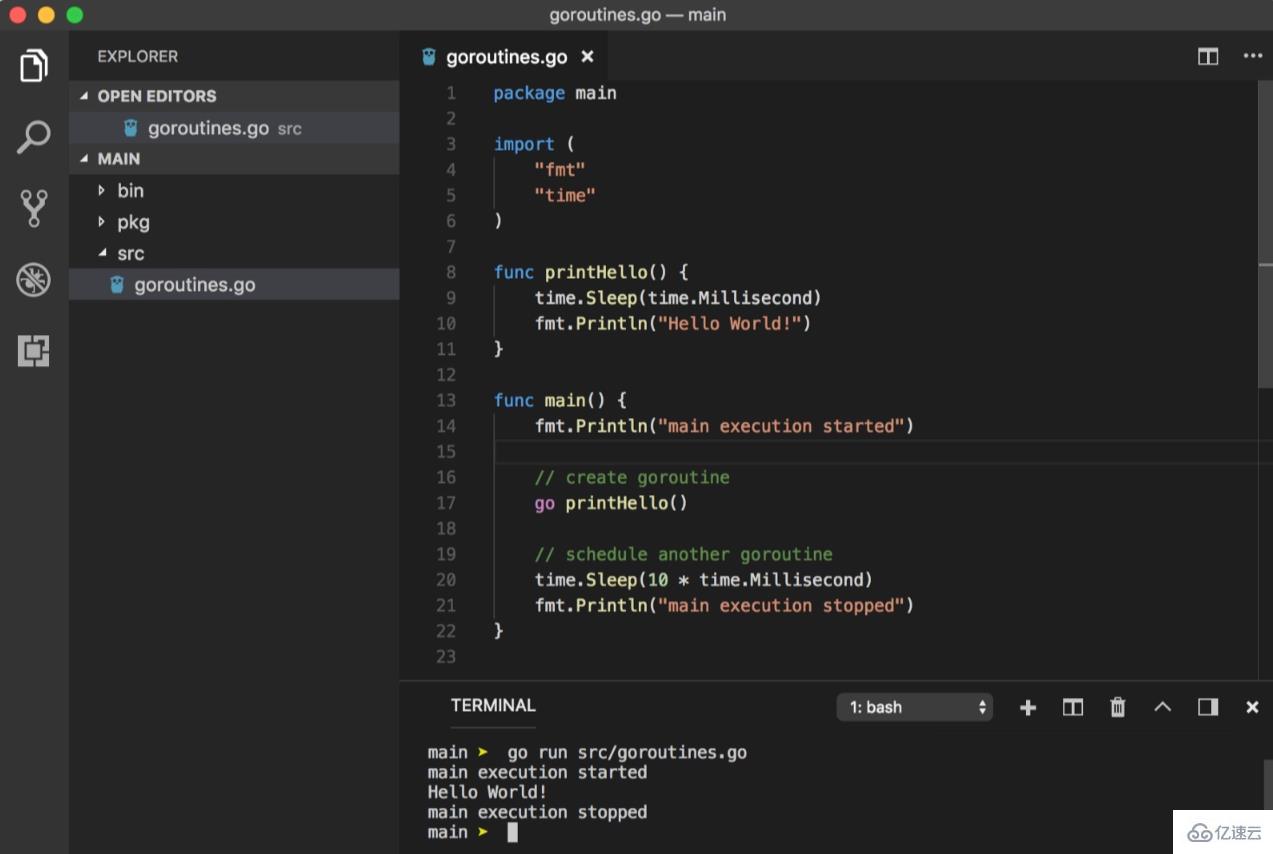Select the goroutines.go editor tab
The width and height of the screenshot is (1273, 854).
[x=505, y=57]
